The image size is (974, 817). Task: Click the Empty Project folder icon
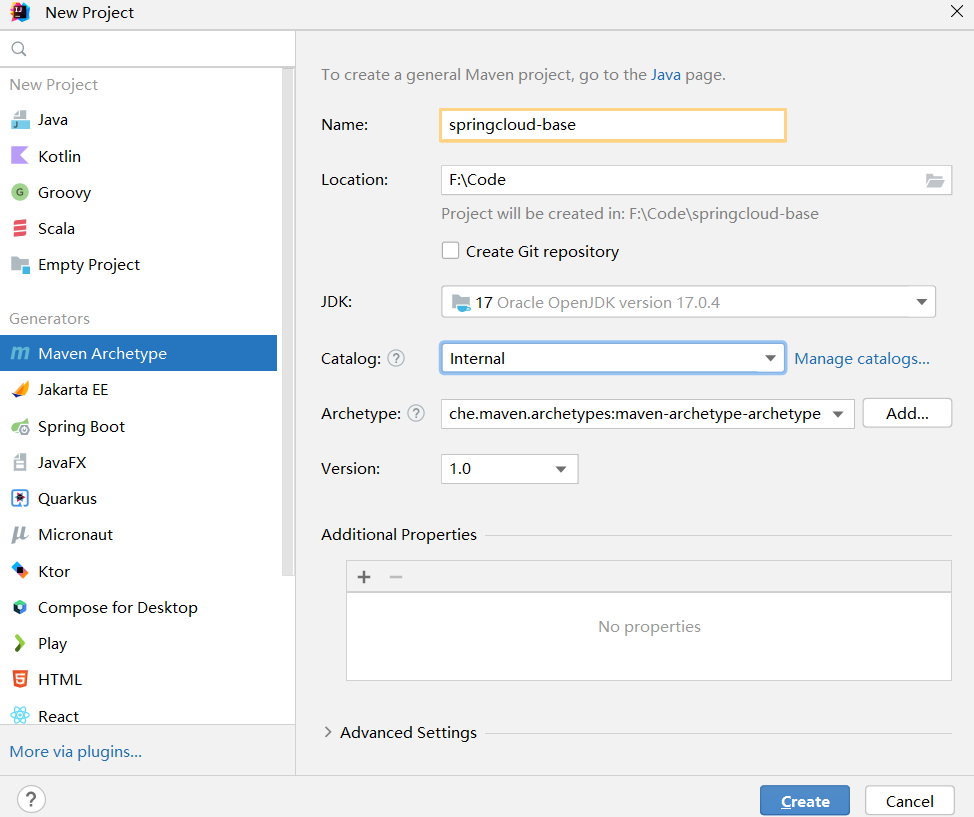coord(20,265)
